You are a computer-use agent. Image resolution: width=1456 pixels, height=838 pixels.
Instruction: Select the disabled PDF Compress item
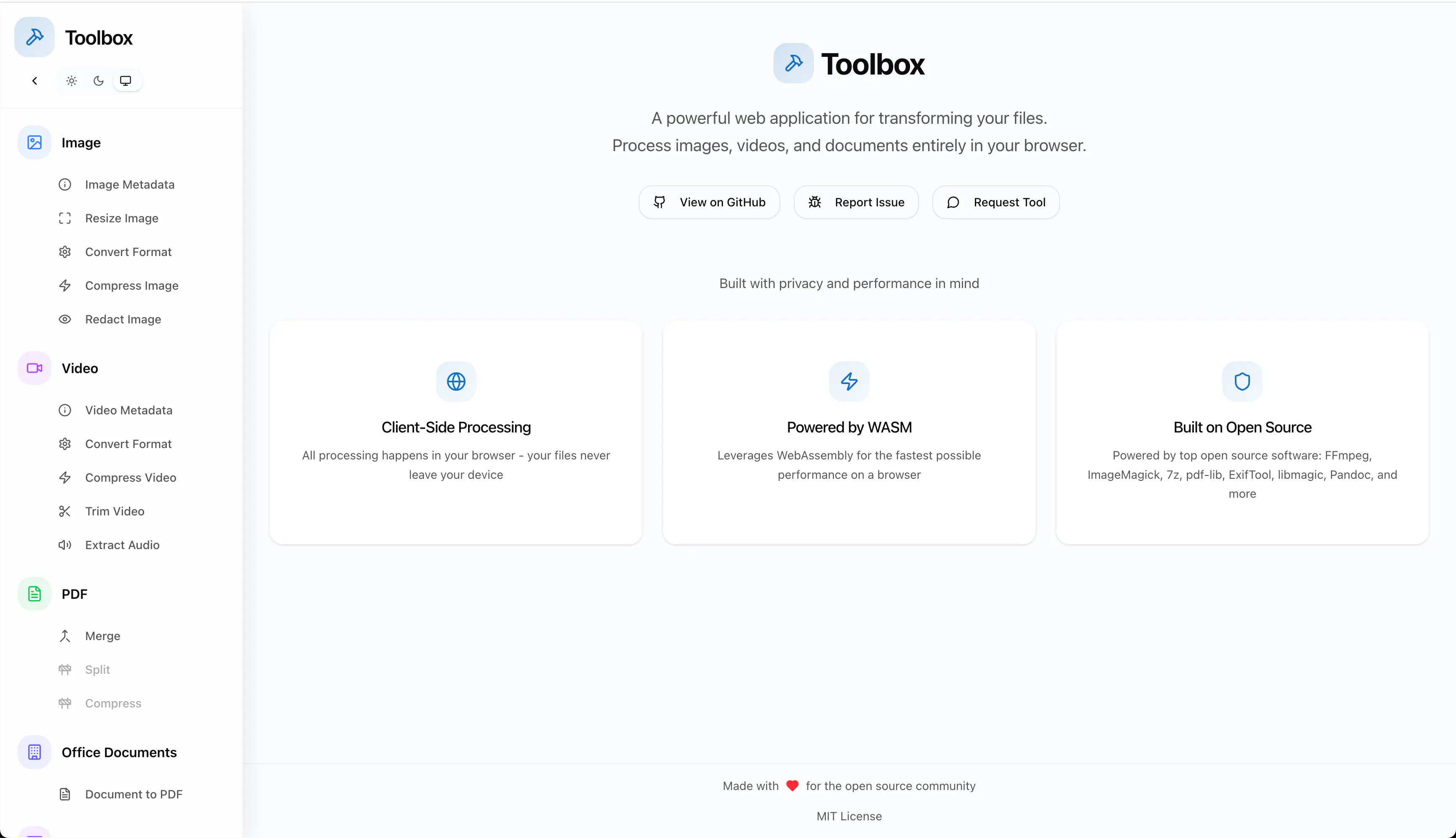(x=113, y=703)
